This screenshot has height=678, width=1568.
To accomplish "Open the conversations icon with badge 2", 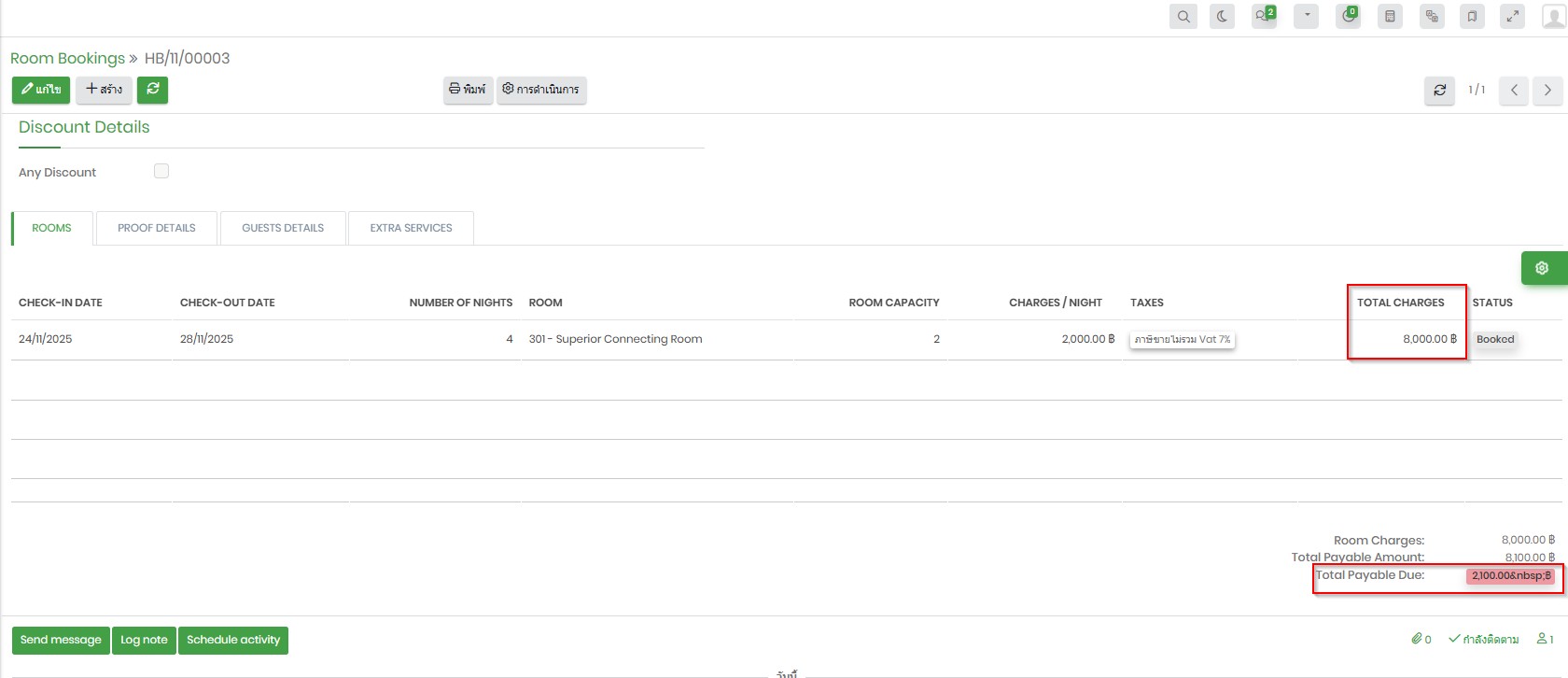I will [1264, 16].
